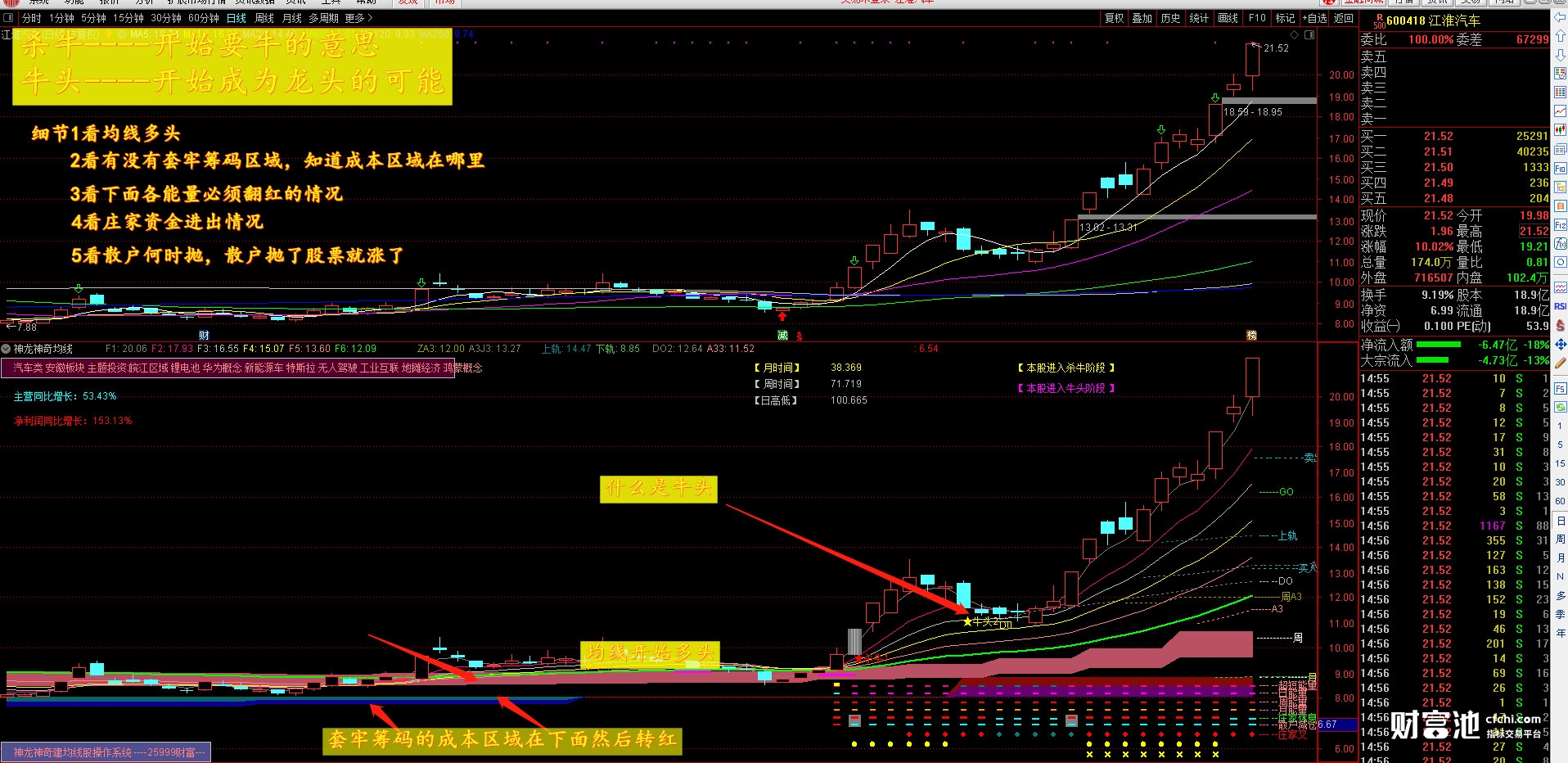
Task: Select the 60分钟 period tab
Action: pyautogui.click(x=204, y=18)
